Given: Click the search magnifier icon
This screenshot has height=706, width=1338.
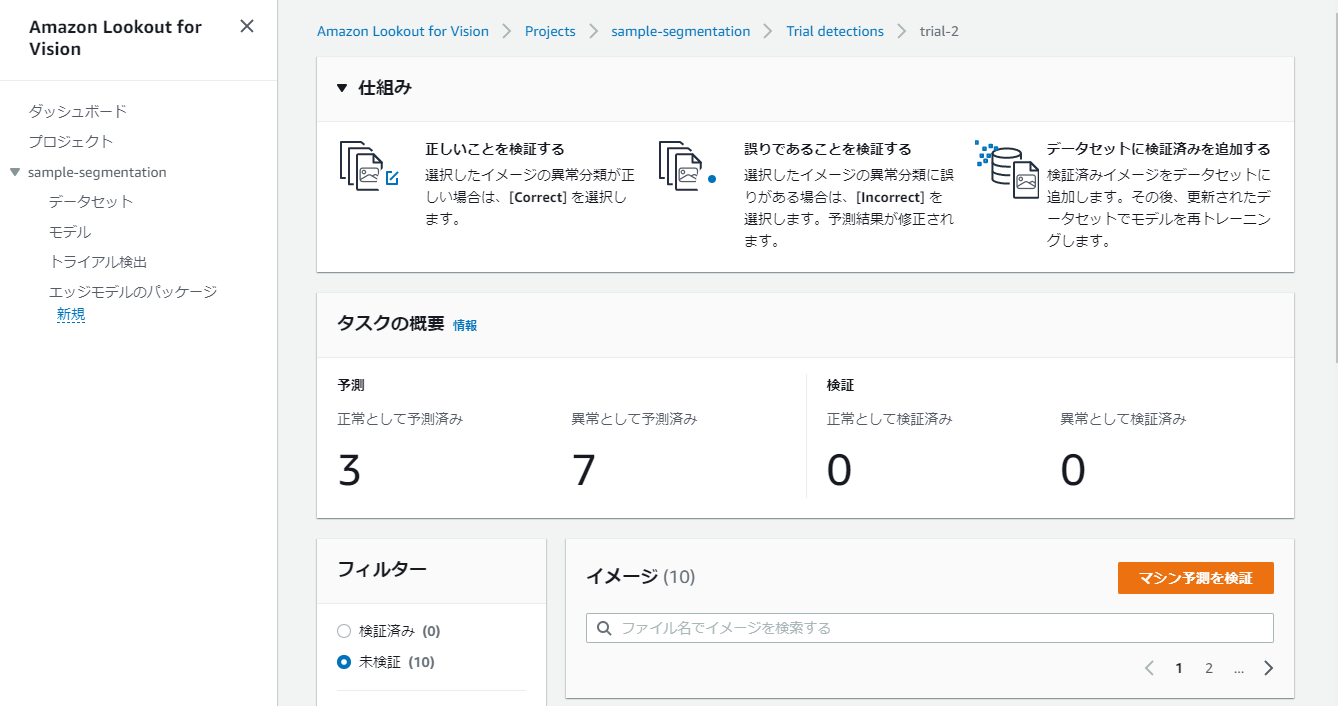Looking at the screenshot, I should pos(604,628).
